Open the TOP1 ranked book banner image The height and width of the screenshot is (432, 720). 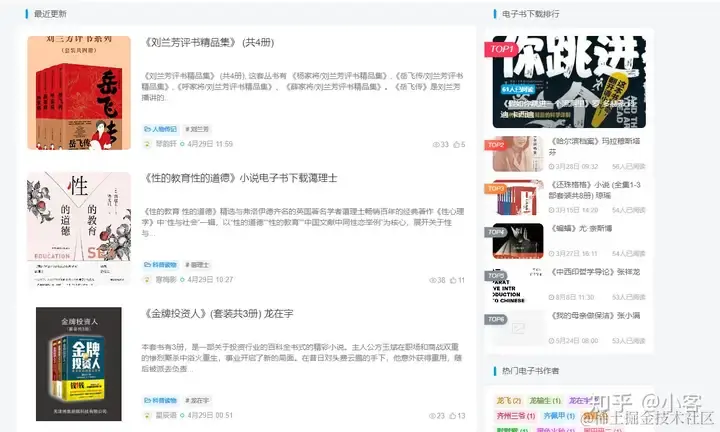click(569, 82)
